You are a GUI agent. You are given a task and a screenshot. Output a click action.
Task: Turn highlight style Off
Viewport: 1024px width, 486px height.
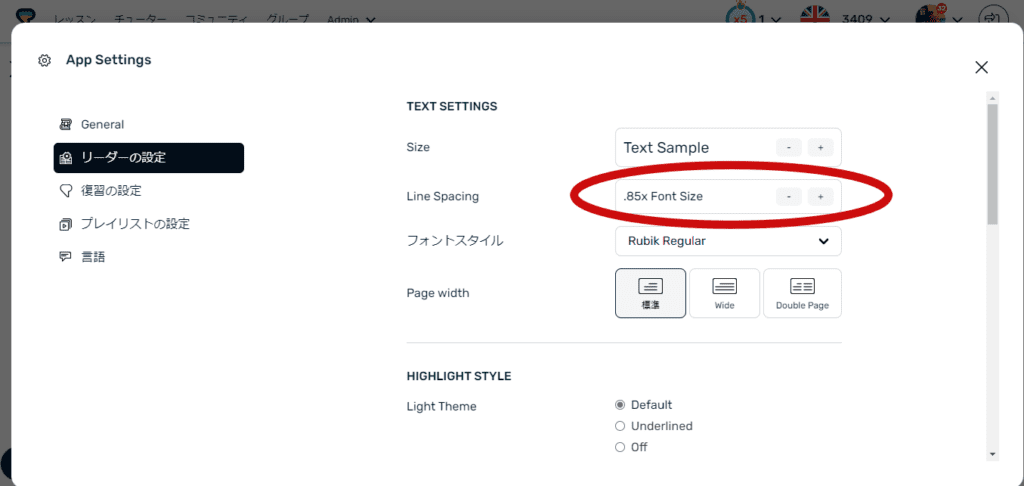pyautogui.click(x=620, y=447)
